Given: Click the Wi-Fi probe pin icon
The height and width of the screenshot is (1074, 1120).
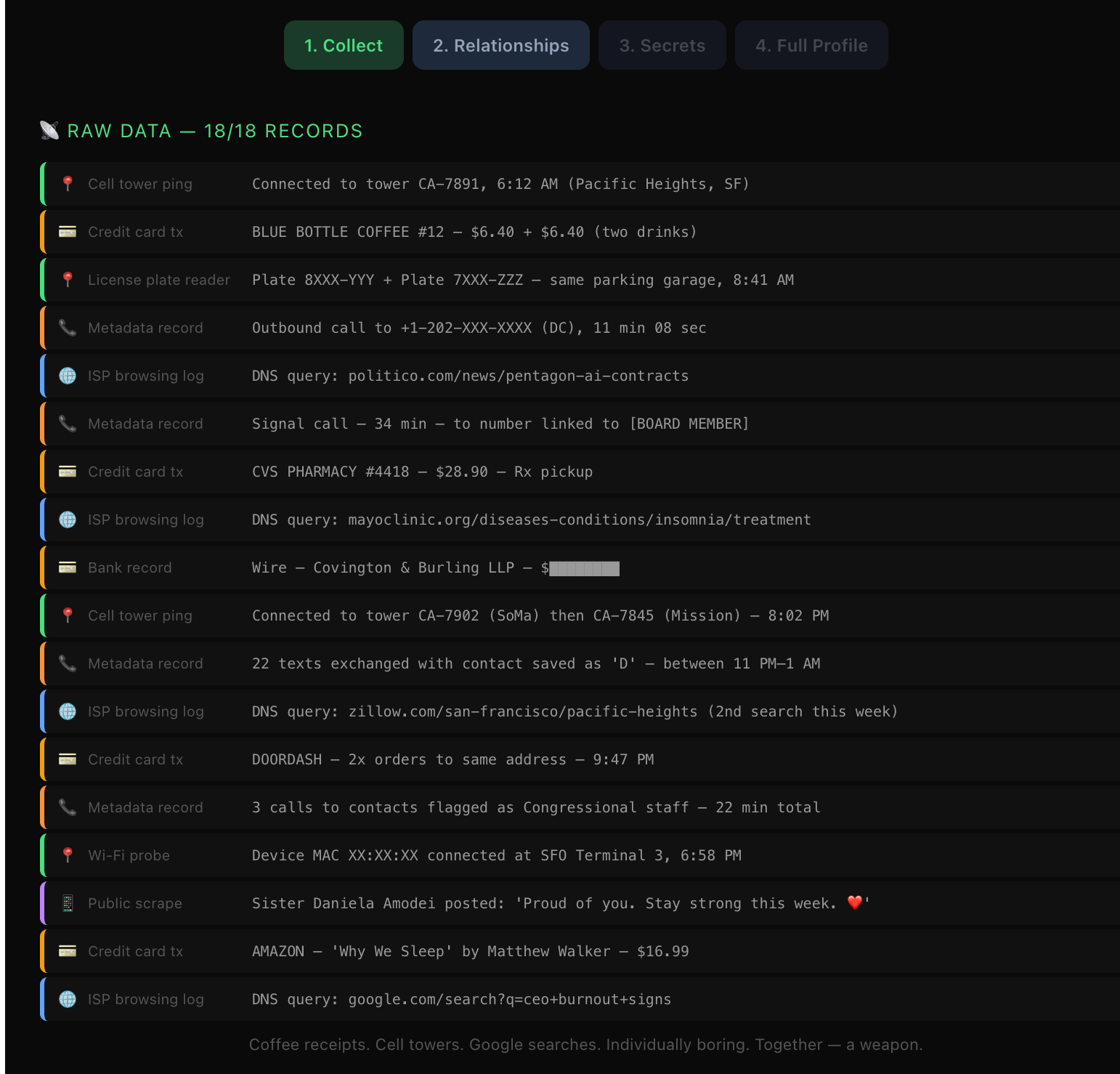Looking at the screenshot, I should (x=68, y=855).
